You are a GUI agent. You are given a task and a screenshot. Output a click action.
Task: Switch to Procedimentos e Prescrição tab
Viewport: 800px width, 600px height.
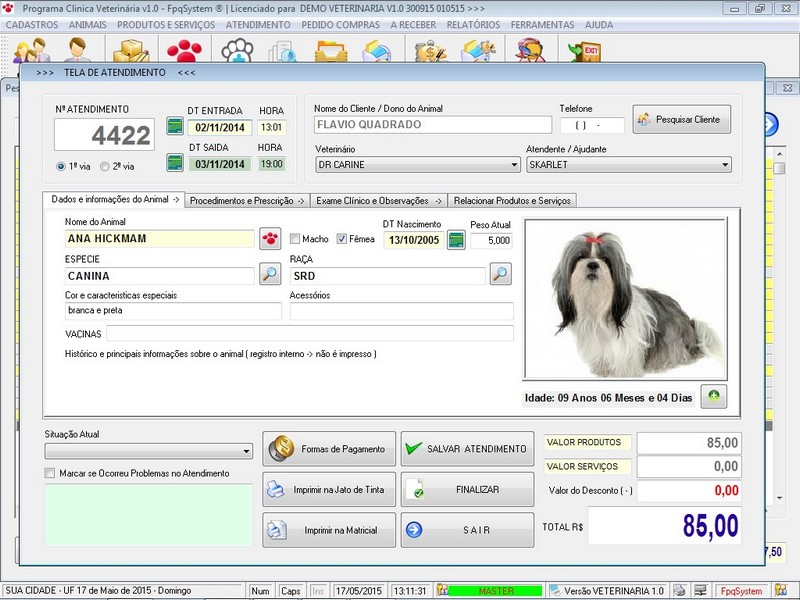[x=248, y=200]
